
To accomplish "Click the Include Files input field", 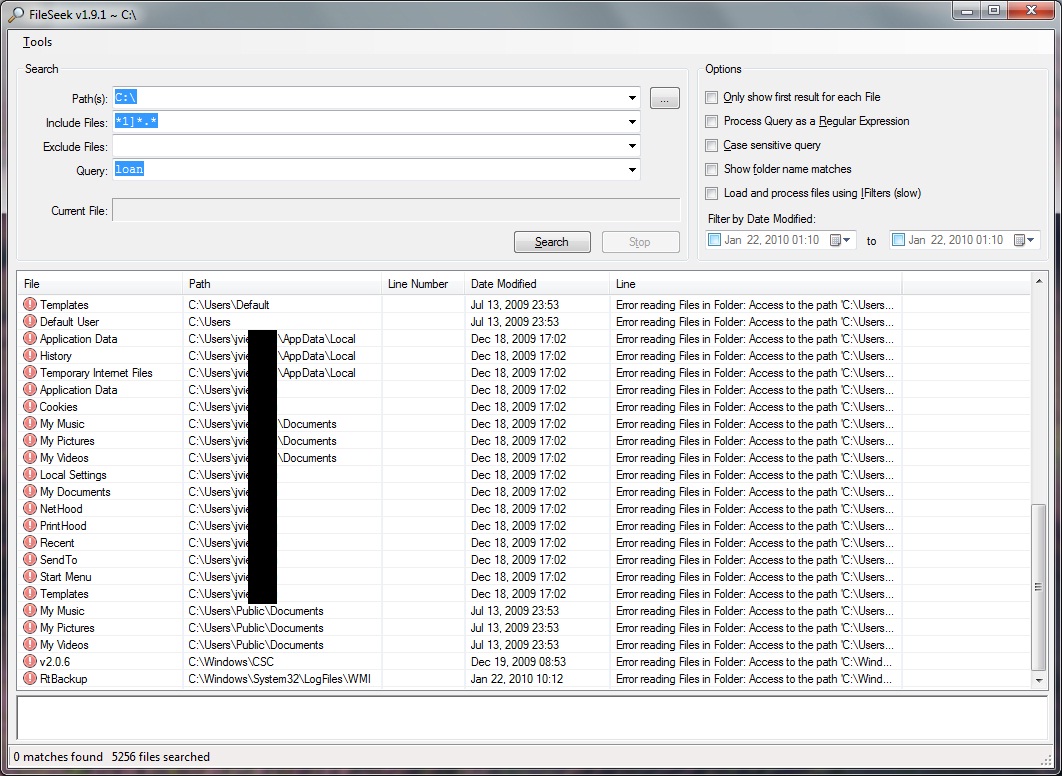I will click(370, 122).
